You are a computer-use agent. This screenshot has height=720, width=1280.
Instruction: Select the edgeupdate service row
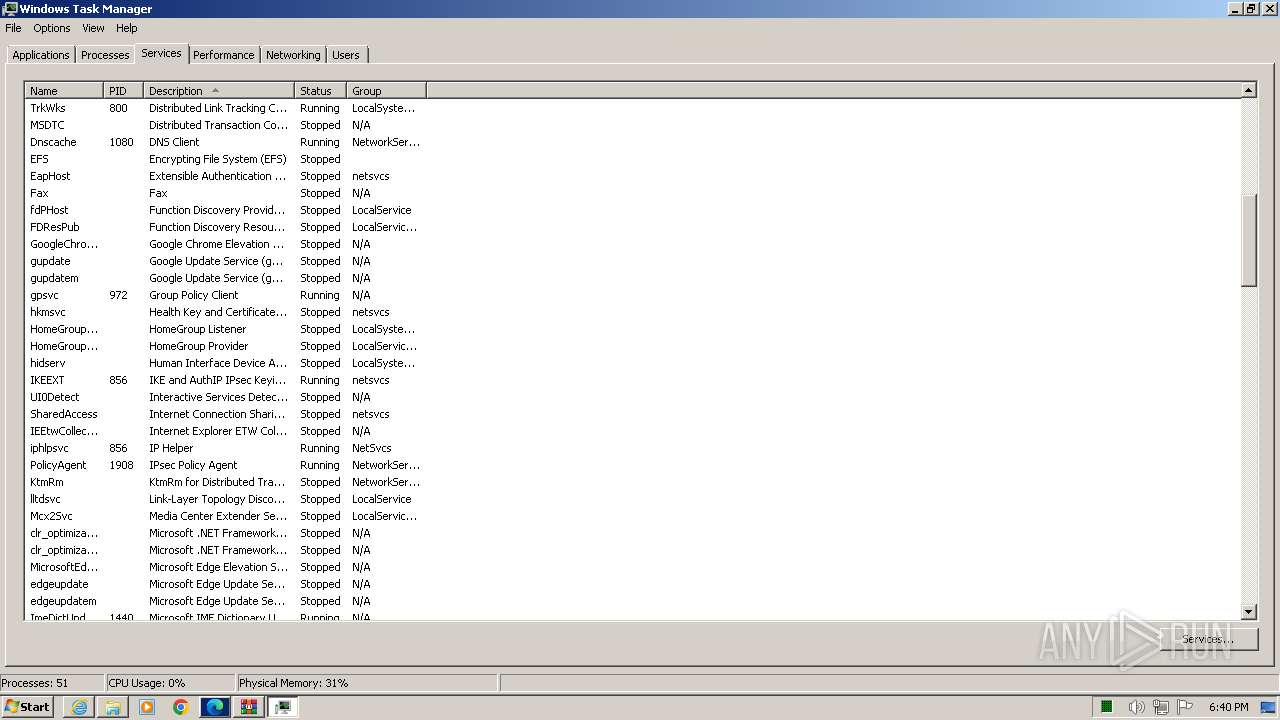tap(633, 584)
